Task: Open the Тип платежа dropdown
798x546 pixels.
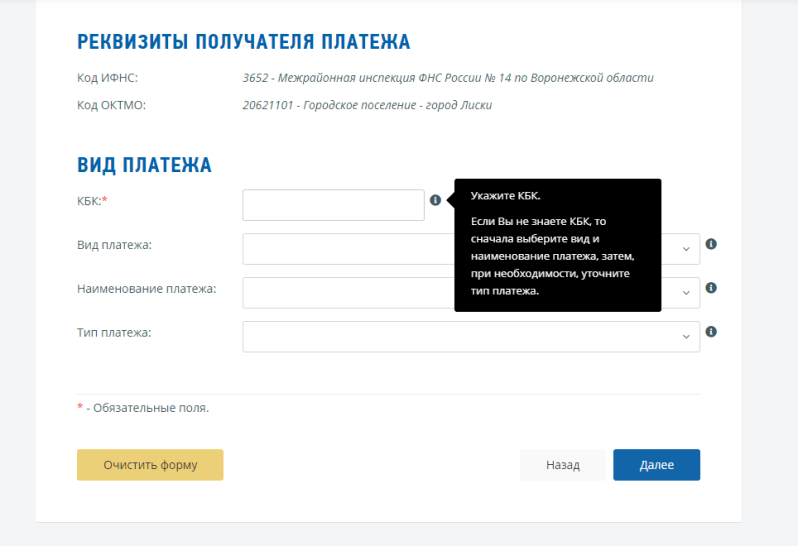Action: pos(471,336)
